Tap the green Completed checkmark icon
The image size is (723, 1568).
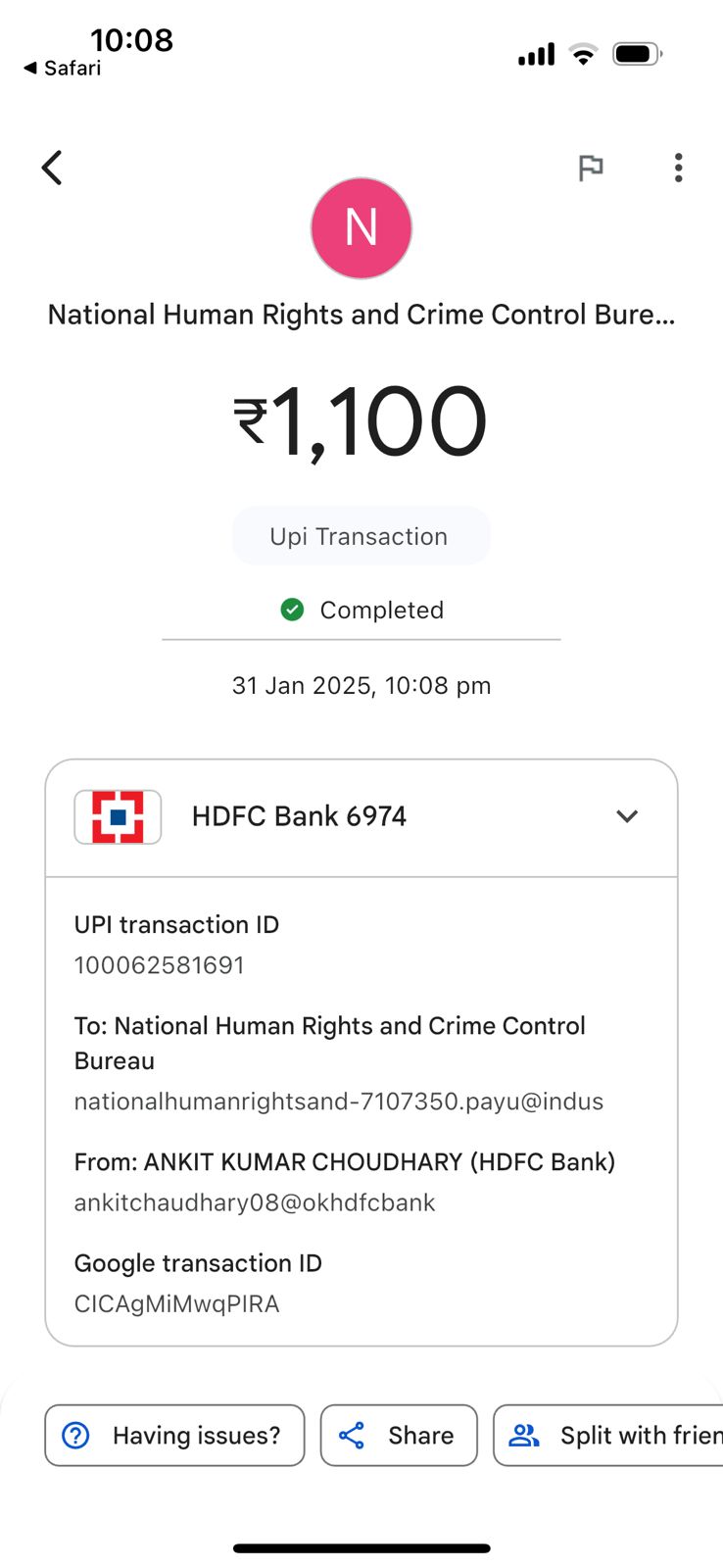[x=292, y=610]
